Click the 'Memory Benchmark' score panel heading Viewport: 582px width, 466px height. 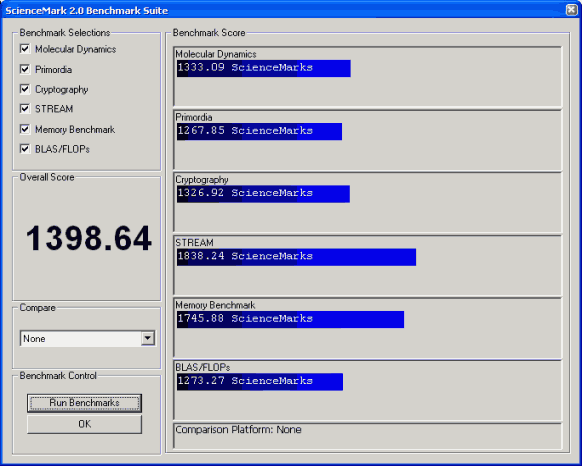[215, 305]
